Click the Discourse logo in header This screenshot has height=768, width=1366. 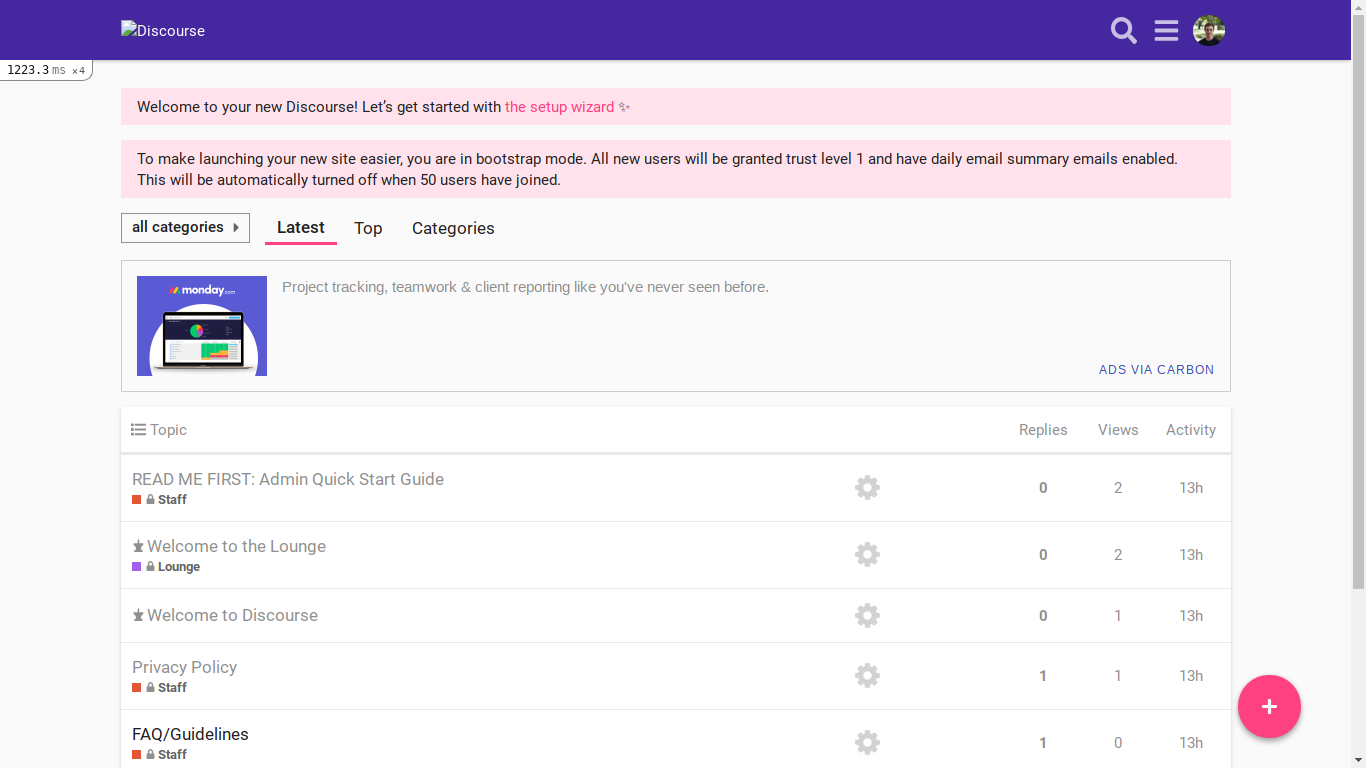click(x=163, y=31)
